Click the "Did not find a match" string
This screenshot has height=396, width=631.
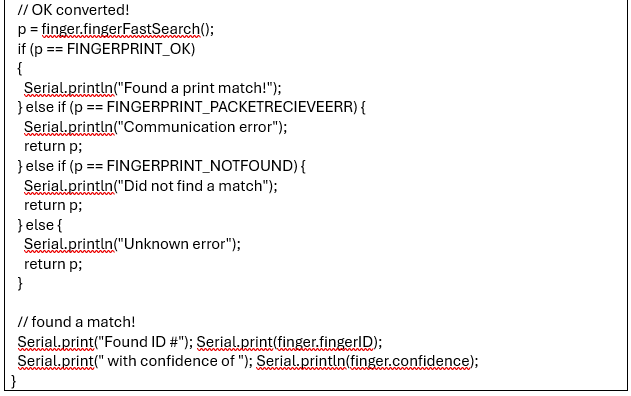193,186
